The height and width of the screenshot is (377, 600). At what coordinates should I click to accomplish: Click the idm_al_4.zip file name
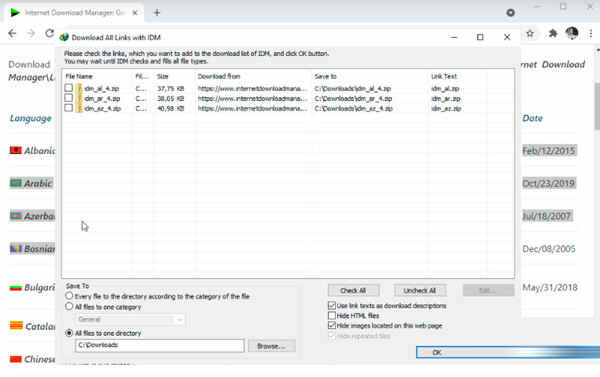click(x=102, y=88)
